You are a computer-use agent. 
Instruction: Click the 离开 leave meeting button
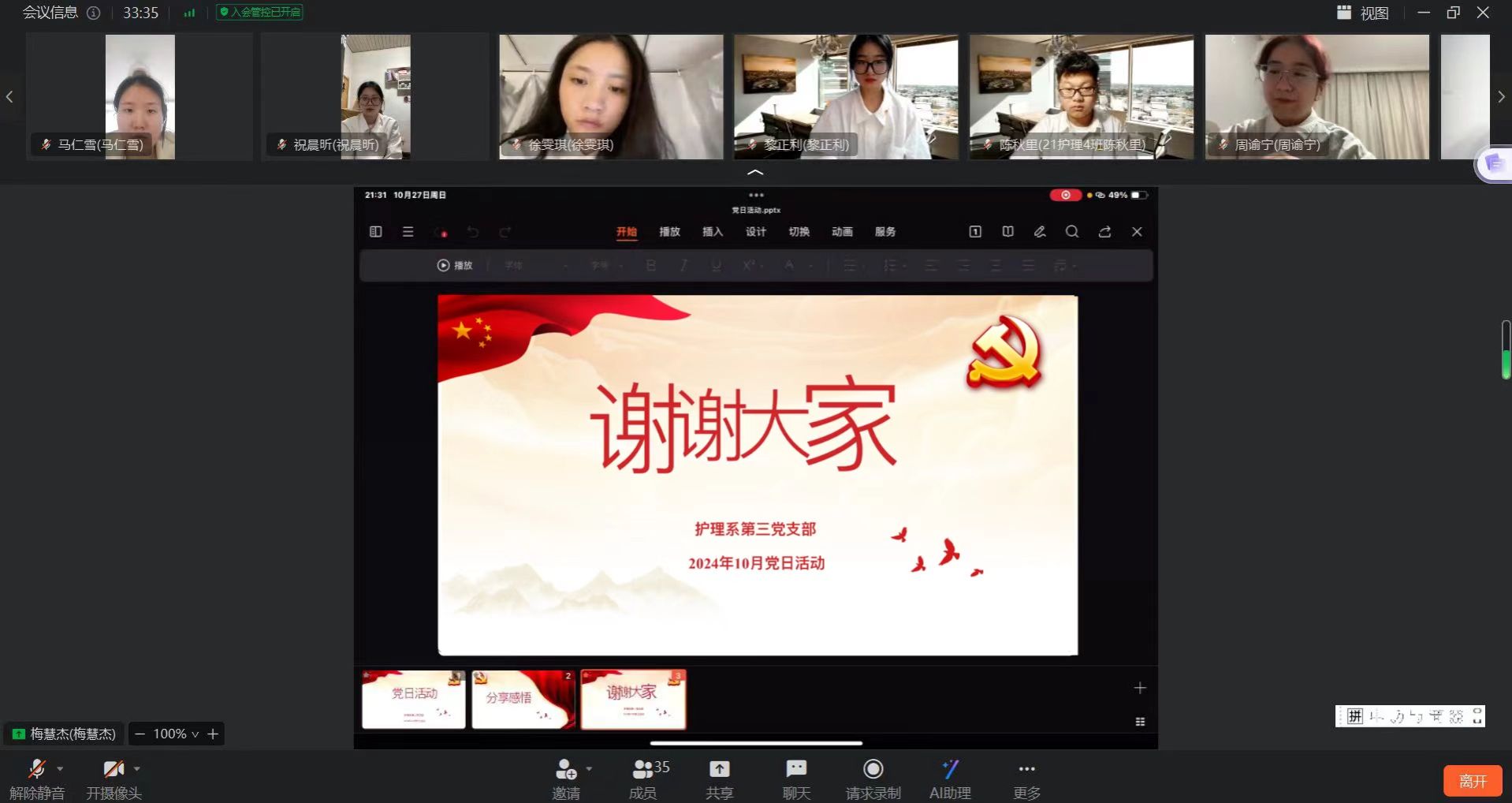tap(1472, 781)
